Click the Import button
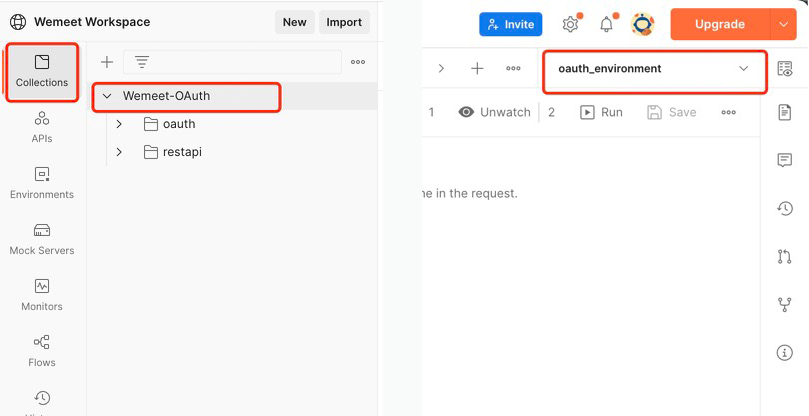 [x=344, y=22]
